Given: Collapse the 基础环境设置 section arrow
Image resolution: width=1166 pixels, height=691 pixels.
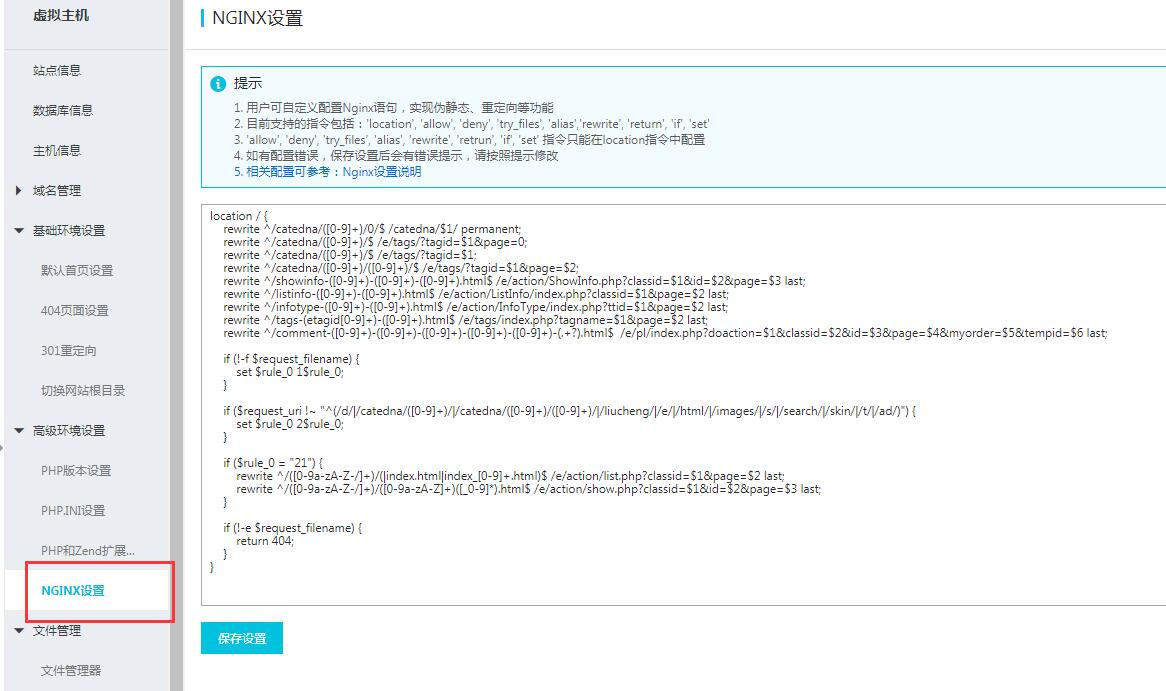Looking at the screenshot, I should click(x=19, y=231).
